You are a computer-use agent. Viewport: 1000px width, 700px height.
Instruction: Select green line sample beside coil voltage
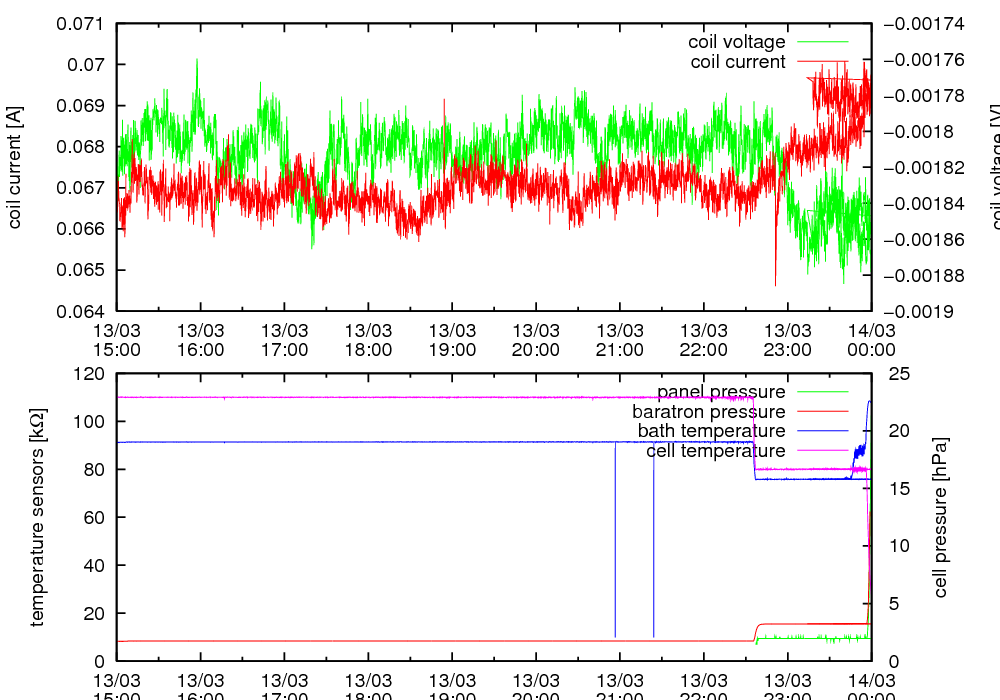pyautogui.click(x=822, y=42)
